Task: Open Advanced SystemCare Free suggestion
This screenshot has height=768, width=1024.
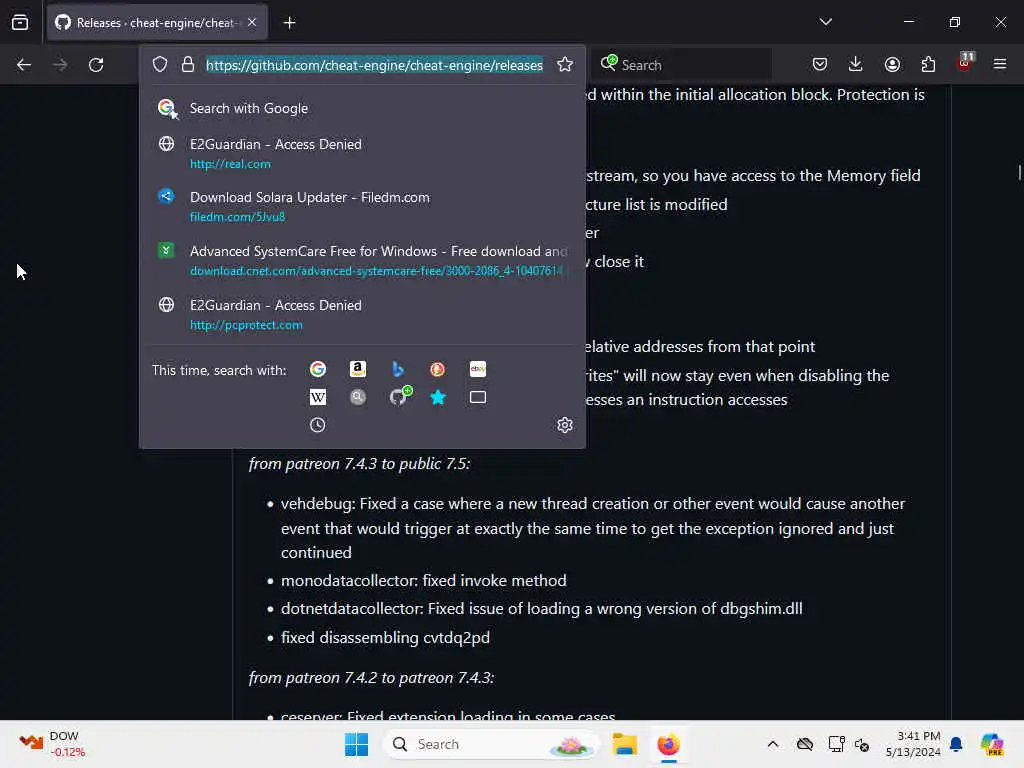Action: (x=362, y=261)
